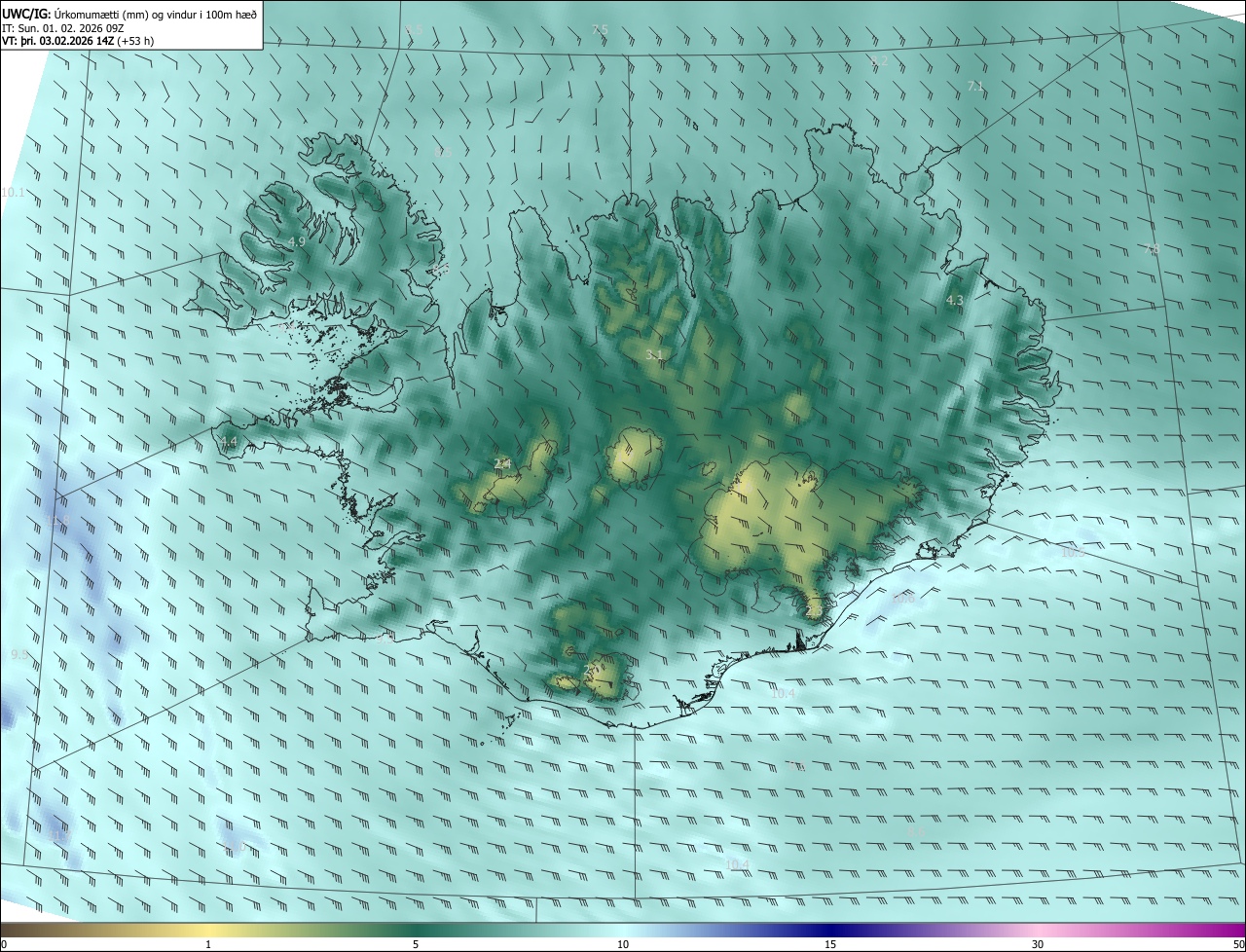
Task: Click the colorbar tick label '50'
Action: click(x=1238, y=944)
